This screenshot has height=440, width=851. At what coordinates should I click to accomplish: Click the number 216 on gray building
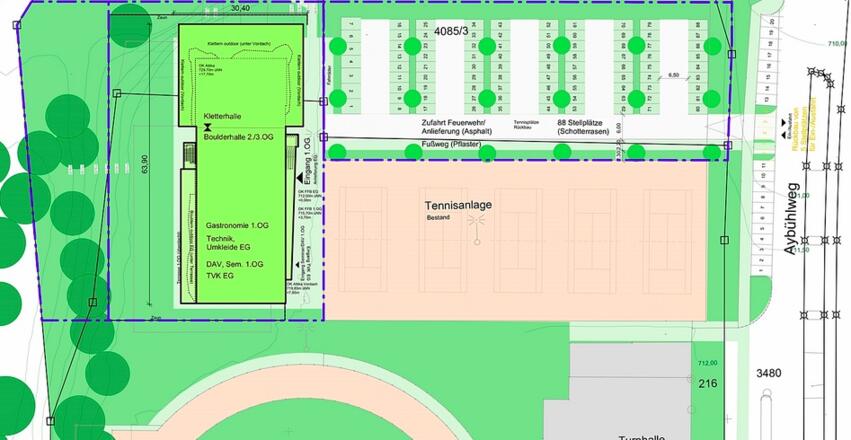pyautogui.click(x=708, y=383)
